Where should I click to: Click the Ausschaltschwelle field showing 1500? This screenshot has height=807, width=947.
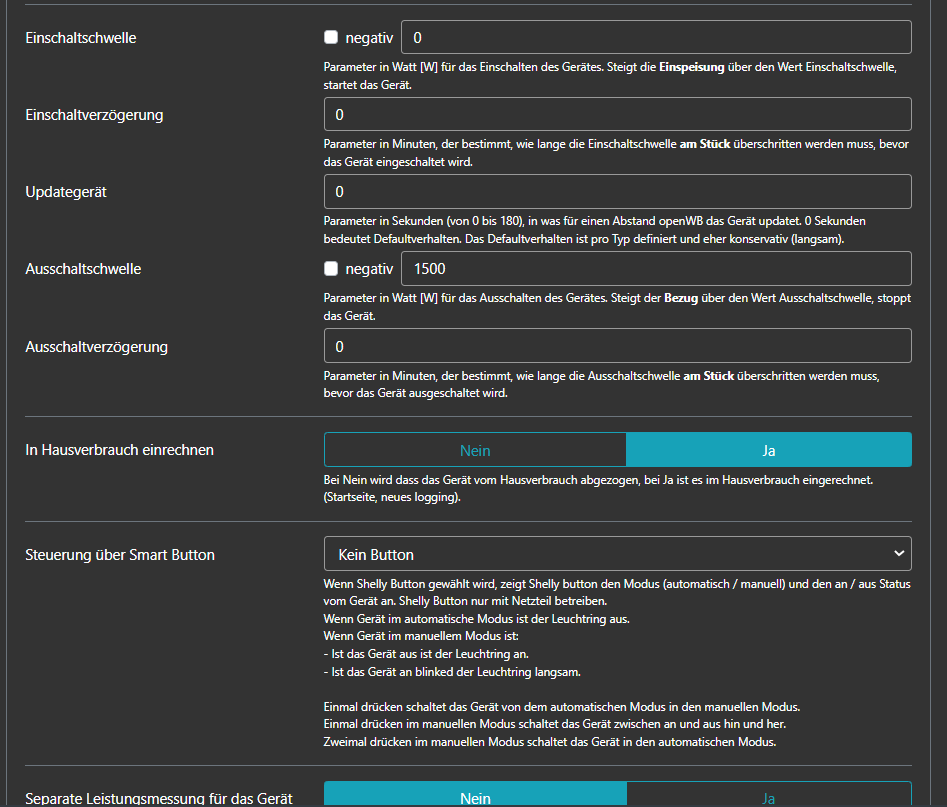[x=656, y=269]
